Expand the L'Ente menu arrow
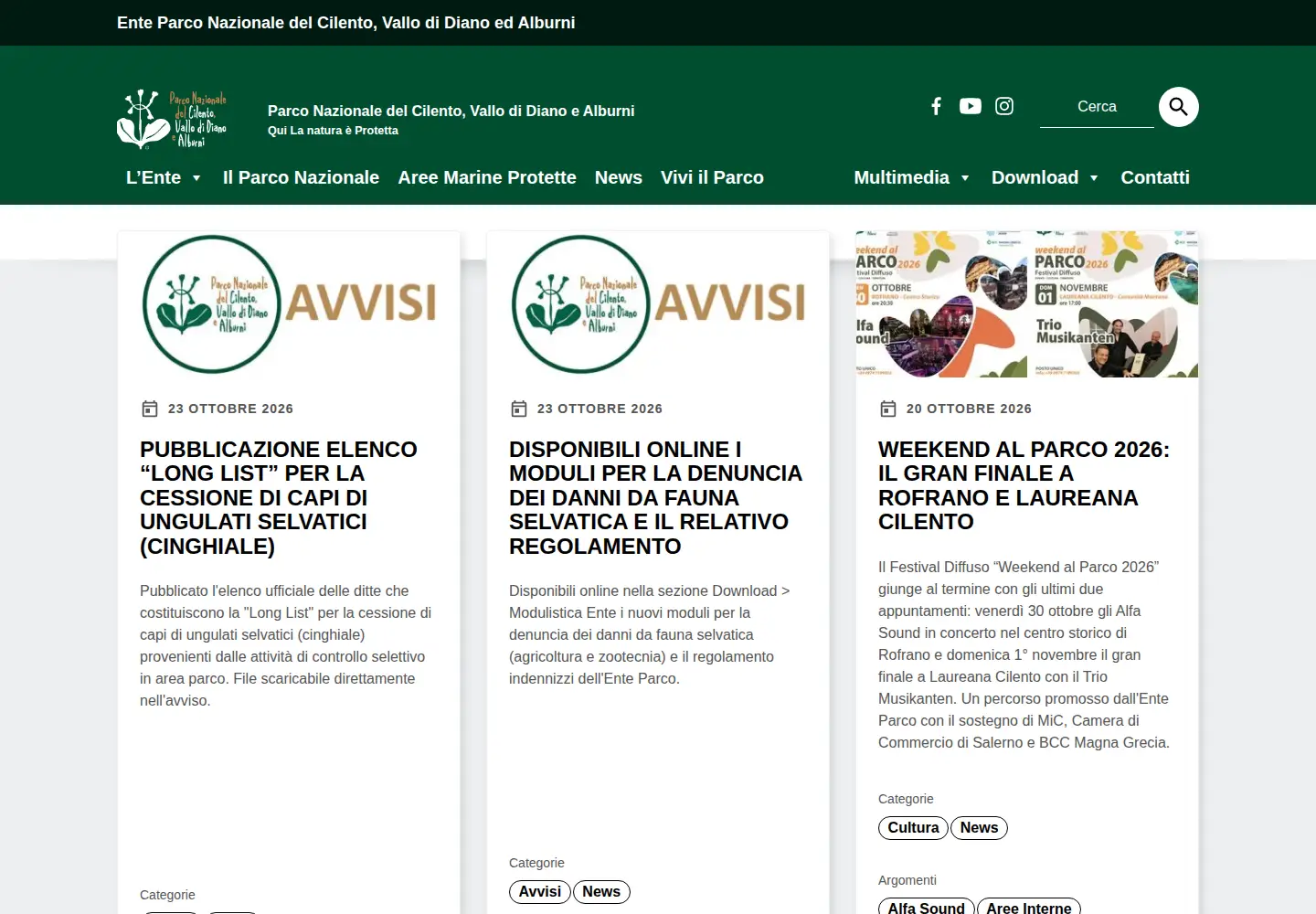Screen dimensions: 1316x914 [x=196, y=178]
